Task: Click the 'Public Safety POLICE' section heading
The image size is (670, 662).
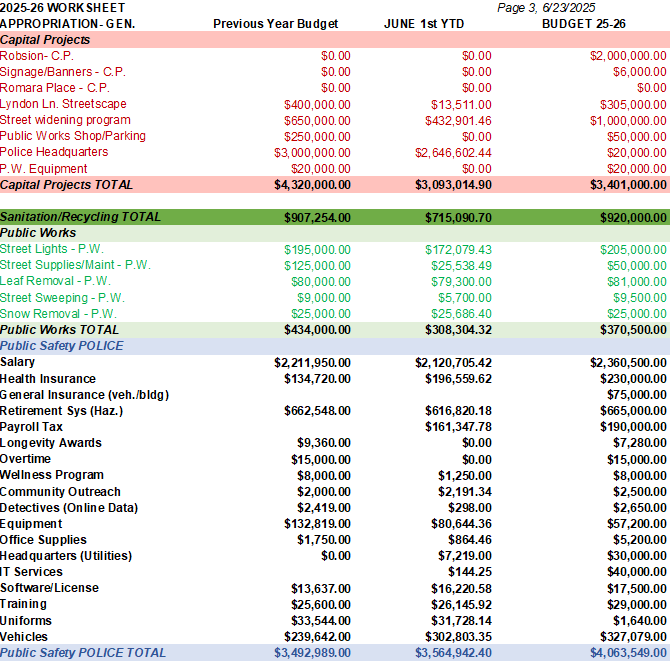Action: point(62,346)
